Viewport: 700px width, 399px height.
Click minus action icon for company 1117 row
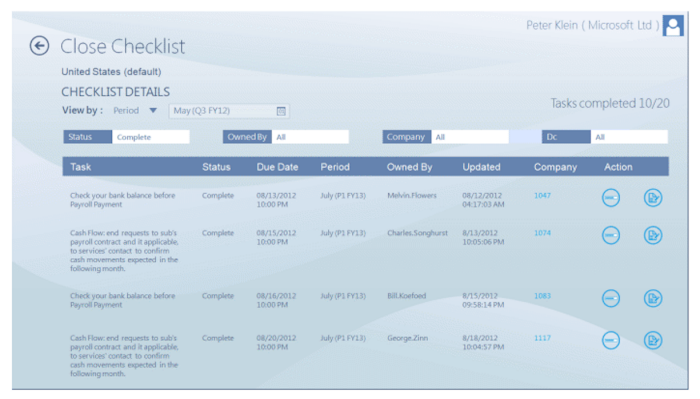(611, 340)
